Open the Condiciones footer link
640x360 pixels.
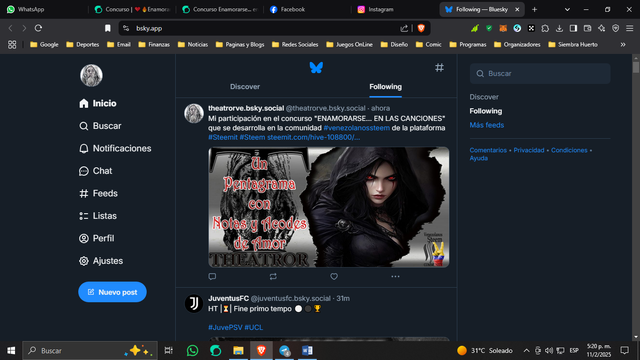point(569,150)
